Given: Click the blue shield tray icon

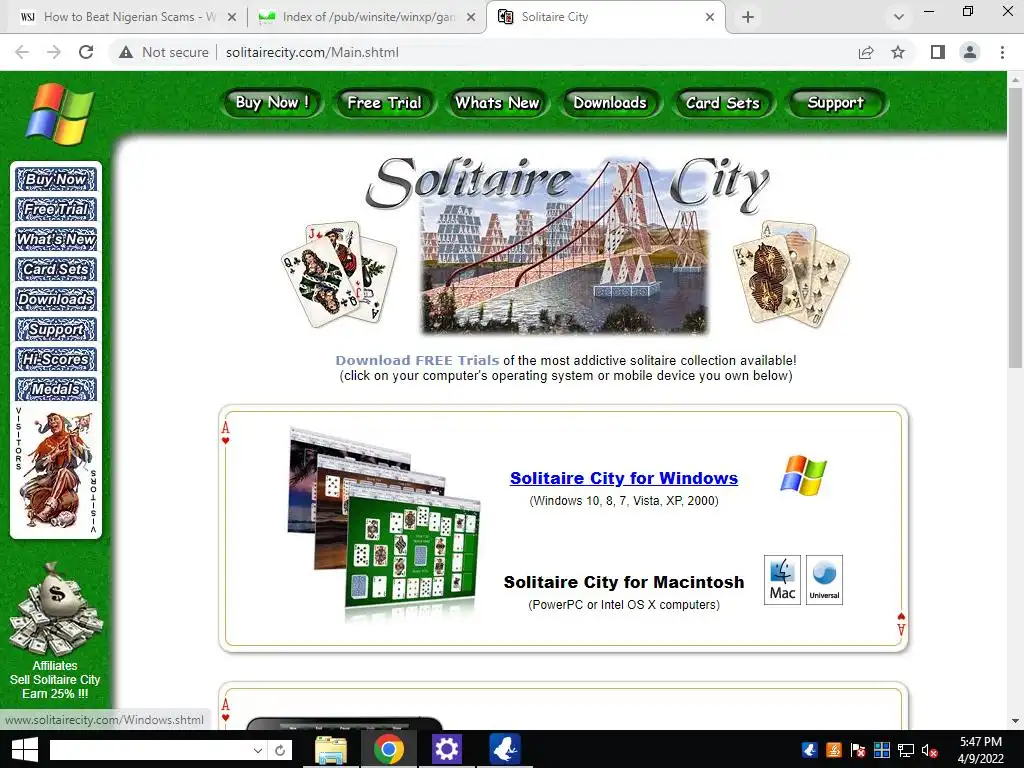Looking at the screenshot, I should 810,750.
